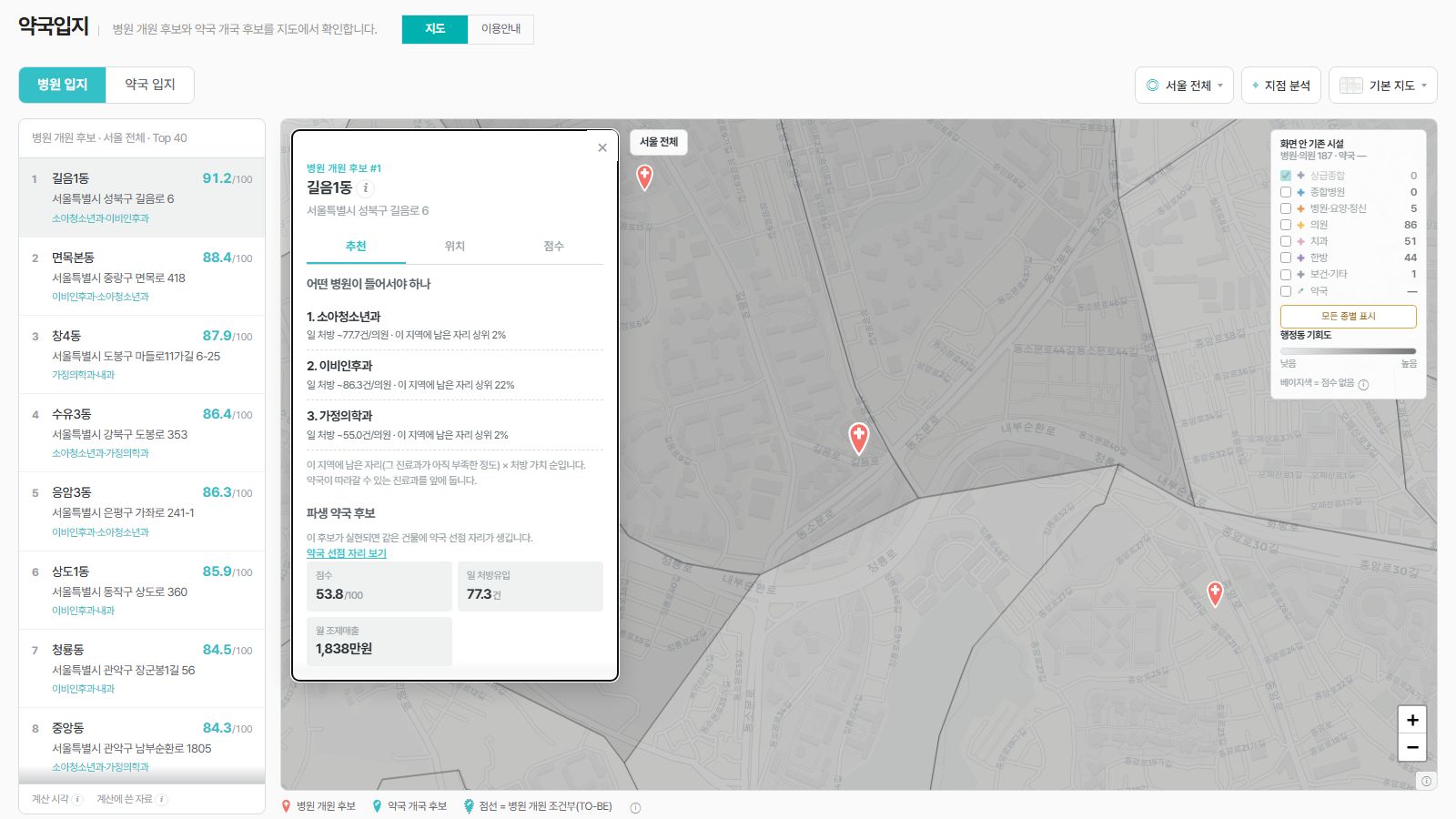The width and height of the screenshot is (1456, 819).
Task: Switch to the 지도 view tab
Action: (x=435, y=29)
